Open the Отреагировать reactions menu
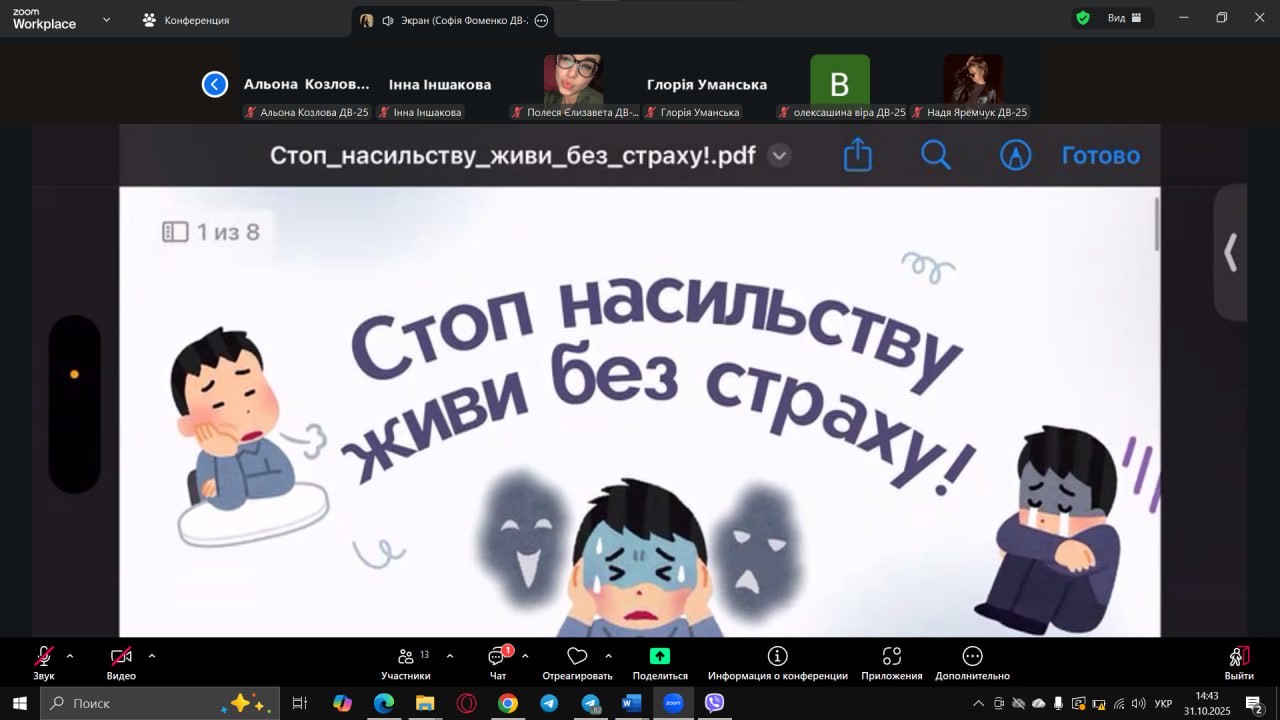This screenshot has width=1280, height=720. pos(577,663)
